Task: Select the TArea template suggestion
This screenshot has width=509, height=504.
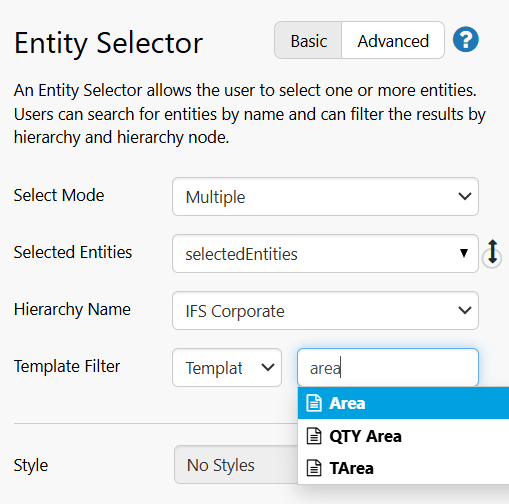Action: 403,468
